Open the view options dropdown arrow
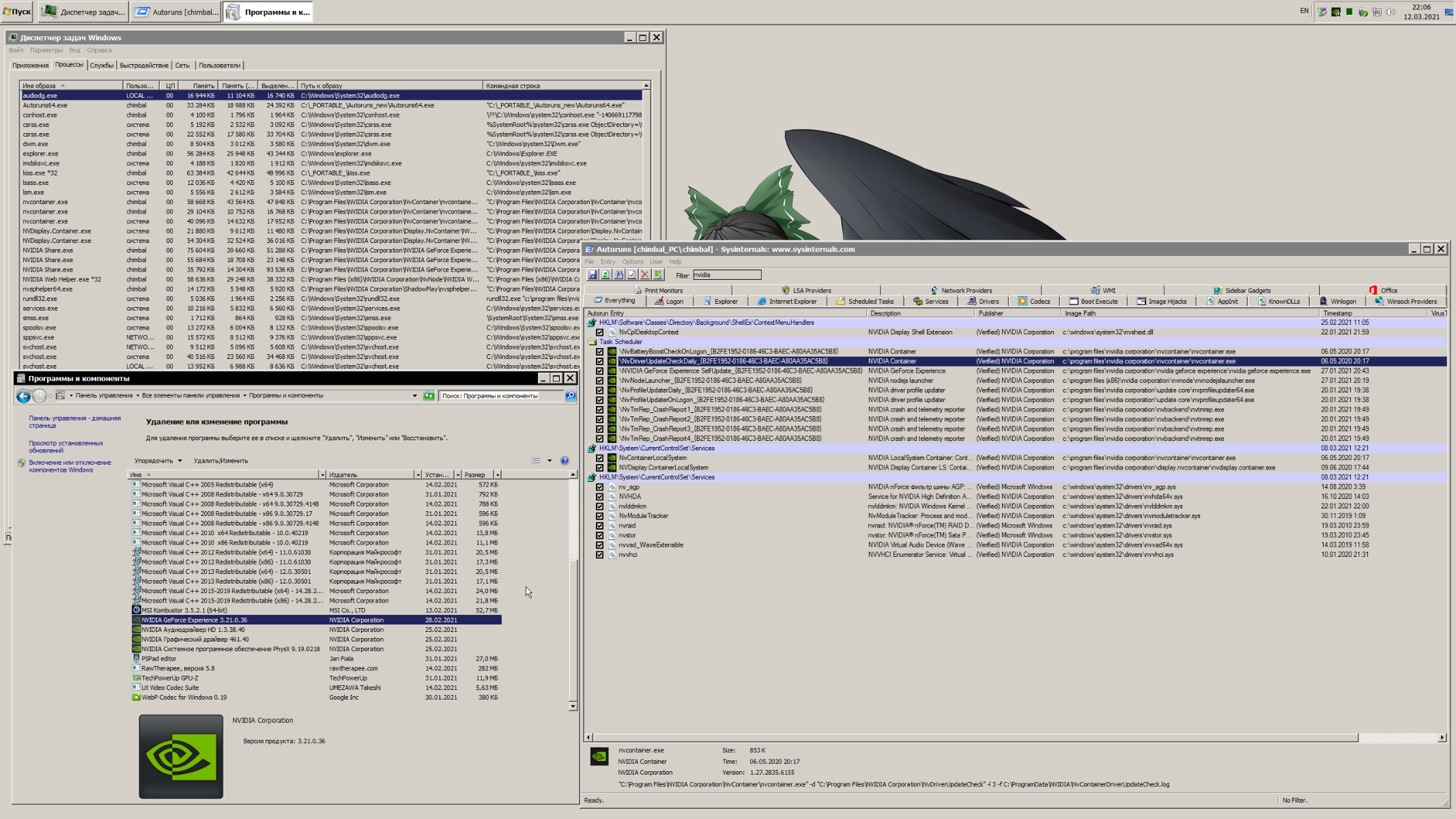This screenshot has height=819, width=1456. (549, 461)
